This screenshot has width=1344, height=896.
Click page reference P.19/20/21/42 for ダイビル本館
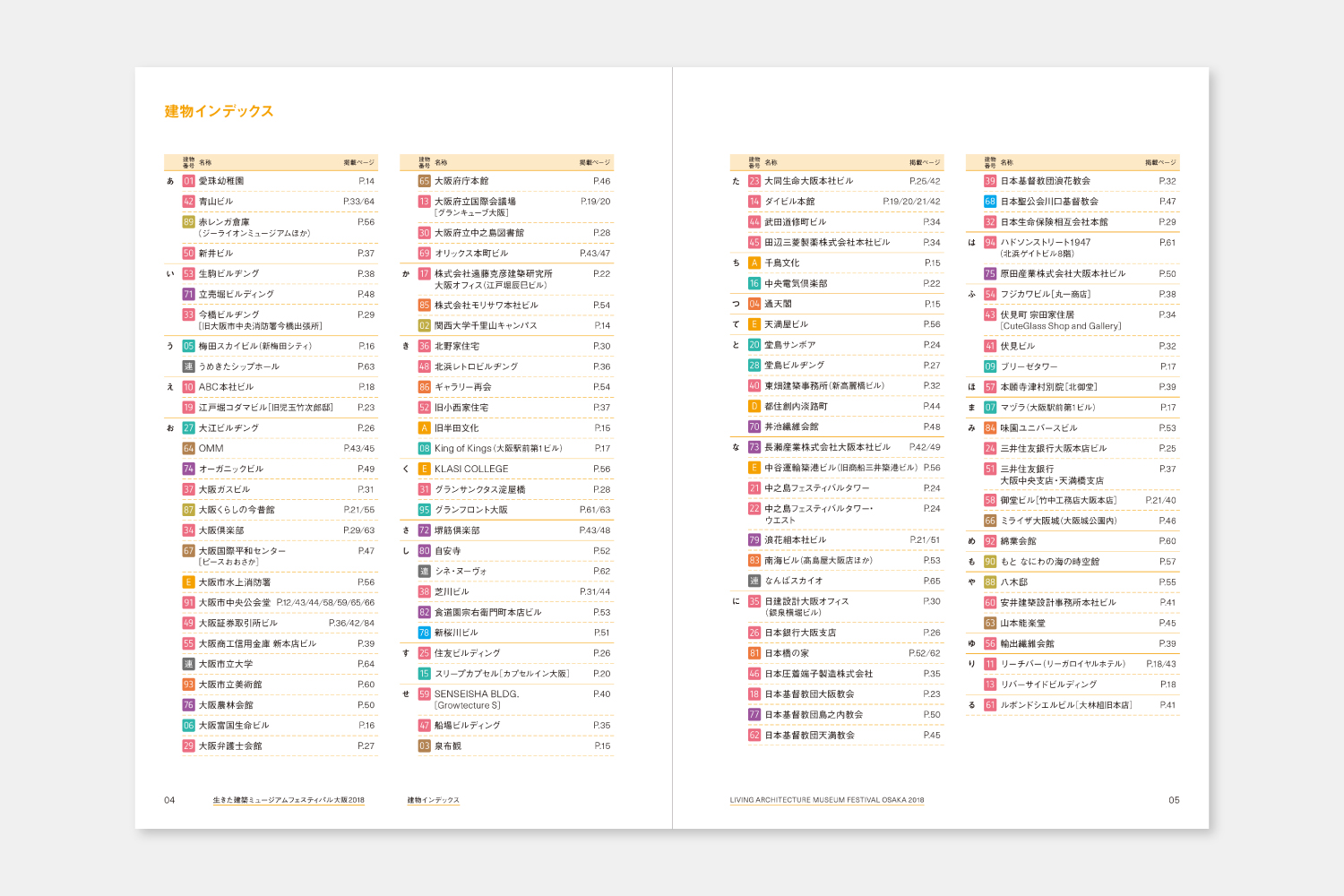click(x=911, y=202)
